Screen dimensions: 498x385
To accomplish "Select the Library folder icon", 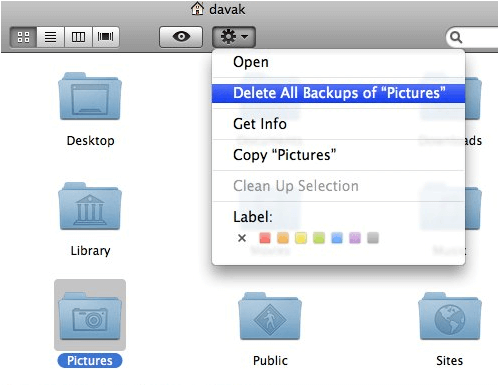I will [90, 206].
